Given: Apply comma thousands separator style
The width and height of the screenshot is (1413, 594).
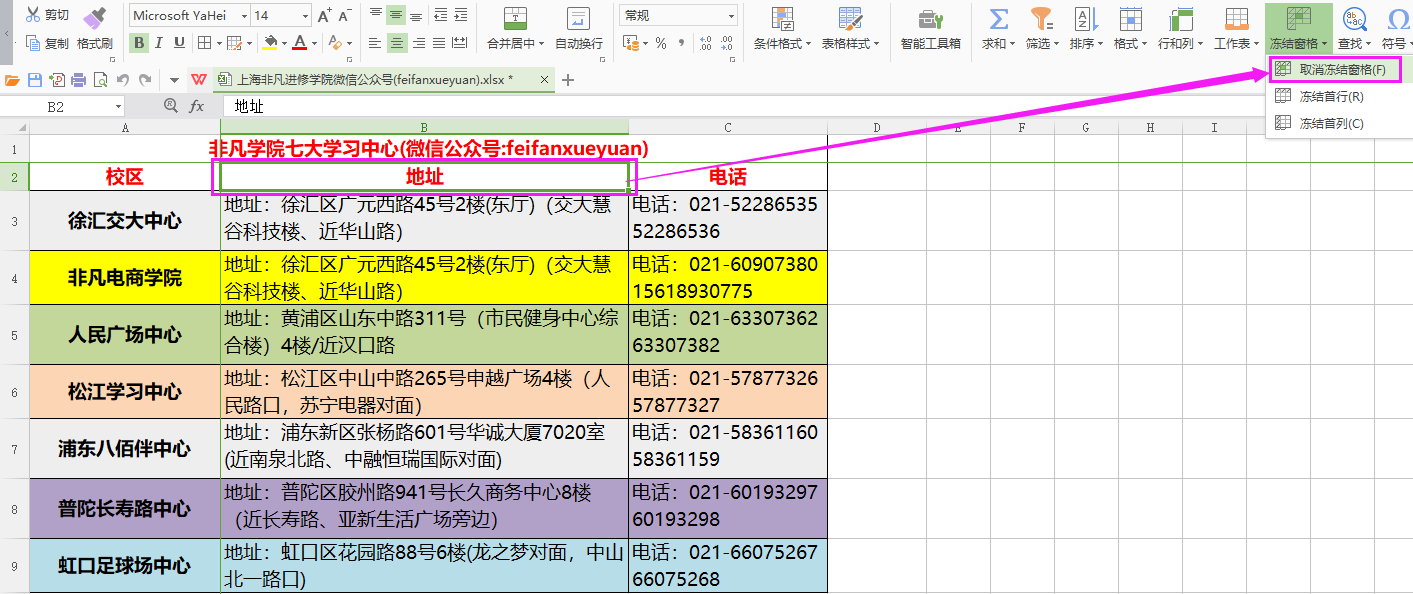Looking at the screenshot, I should 682,43.
